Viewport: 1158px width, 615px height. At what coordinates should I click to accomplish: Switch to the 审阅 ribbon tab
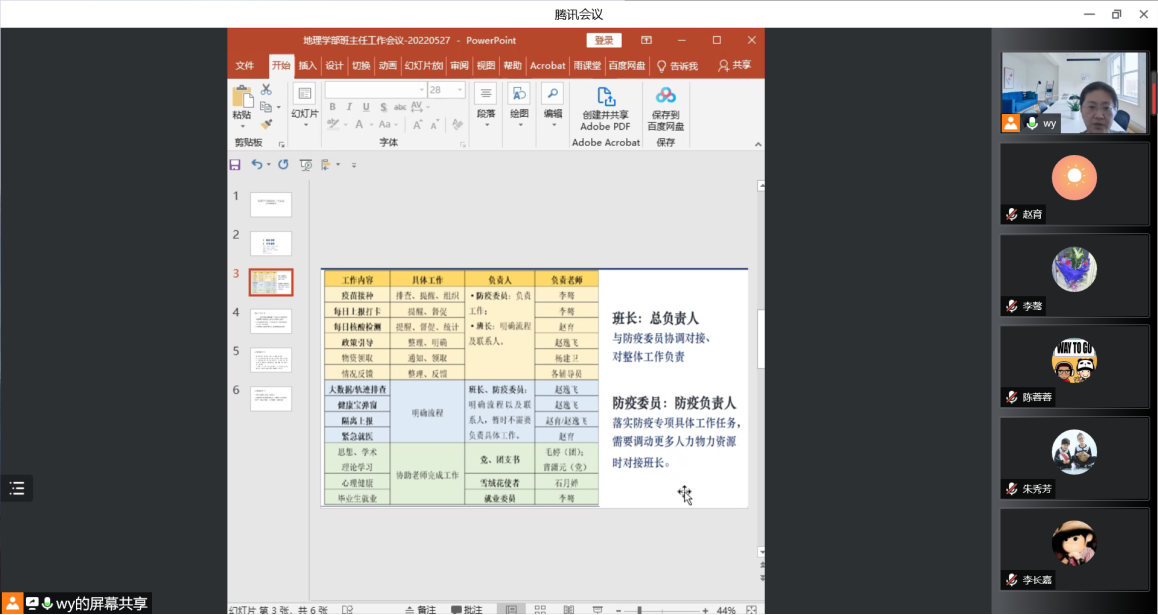pyautogui.click(x=459, y=66)
